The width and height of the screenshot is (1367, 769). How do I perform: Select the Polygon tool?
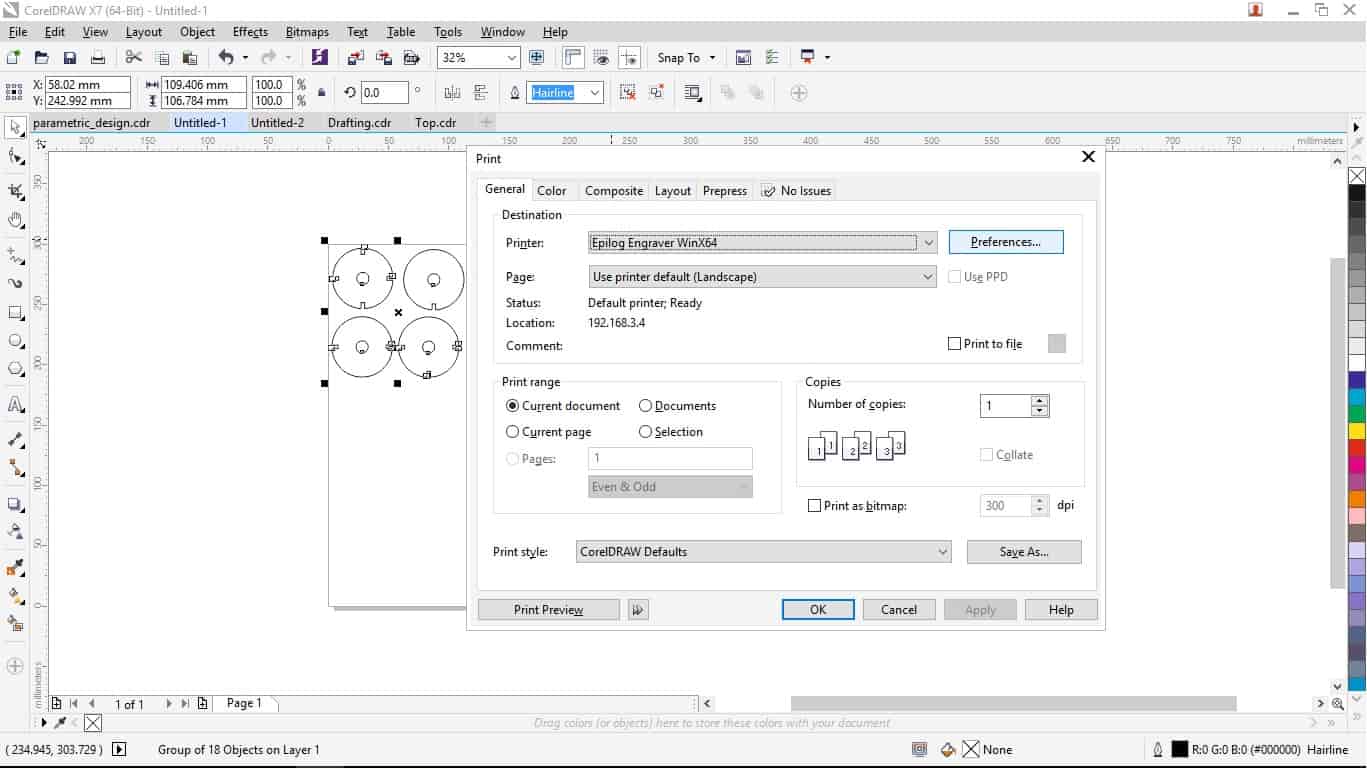(x=15, y=369)
